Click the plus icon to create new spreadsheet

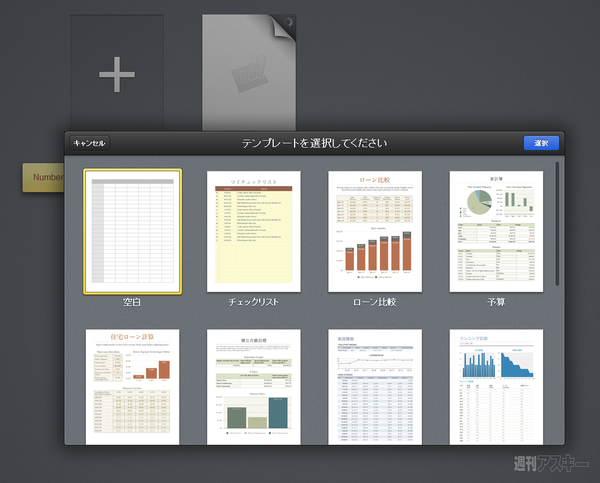[117, 74]
